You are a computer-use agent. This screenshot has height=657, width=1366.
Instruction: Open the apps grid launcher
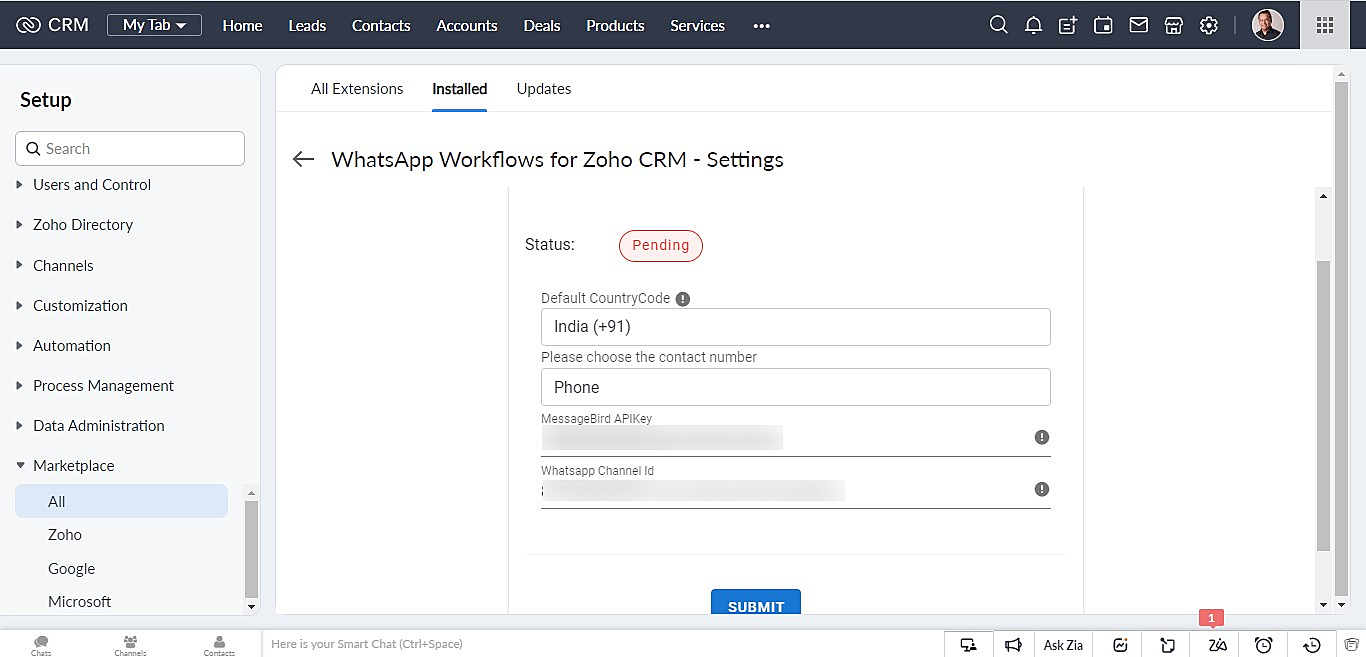coord(1325,25)
